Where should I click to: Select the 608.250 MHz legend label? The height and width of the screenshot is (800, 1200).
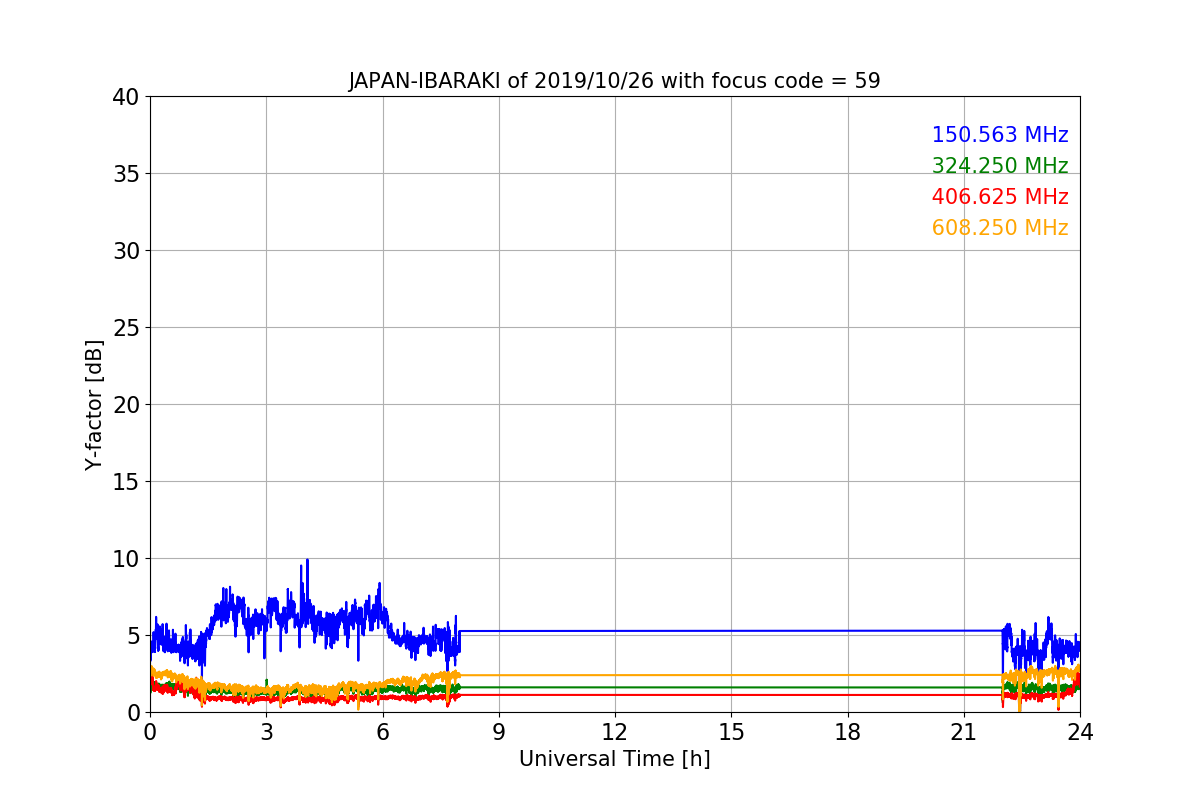pos(1000,228)
